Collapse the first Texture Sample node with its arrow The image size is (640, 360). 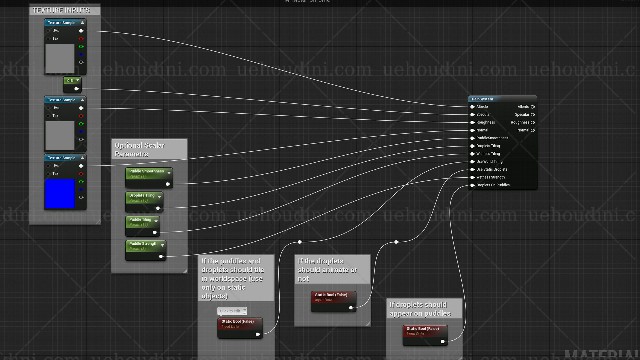(82, 22)
